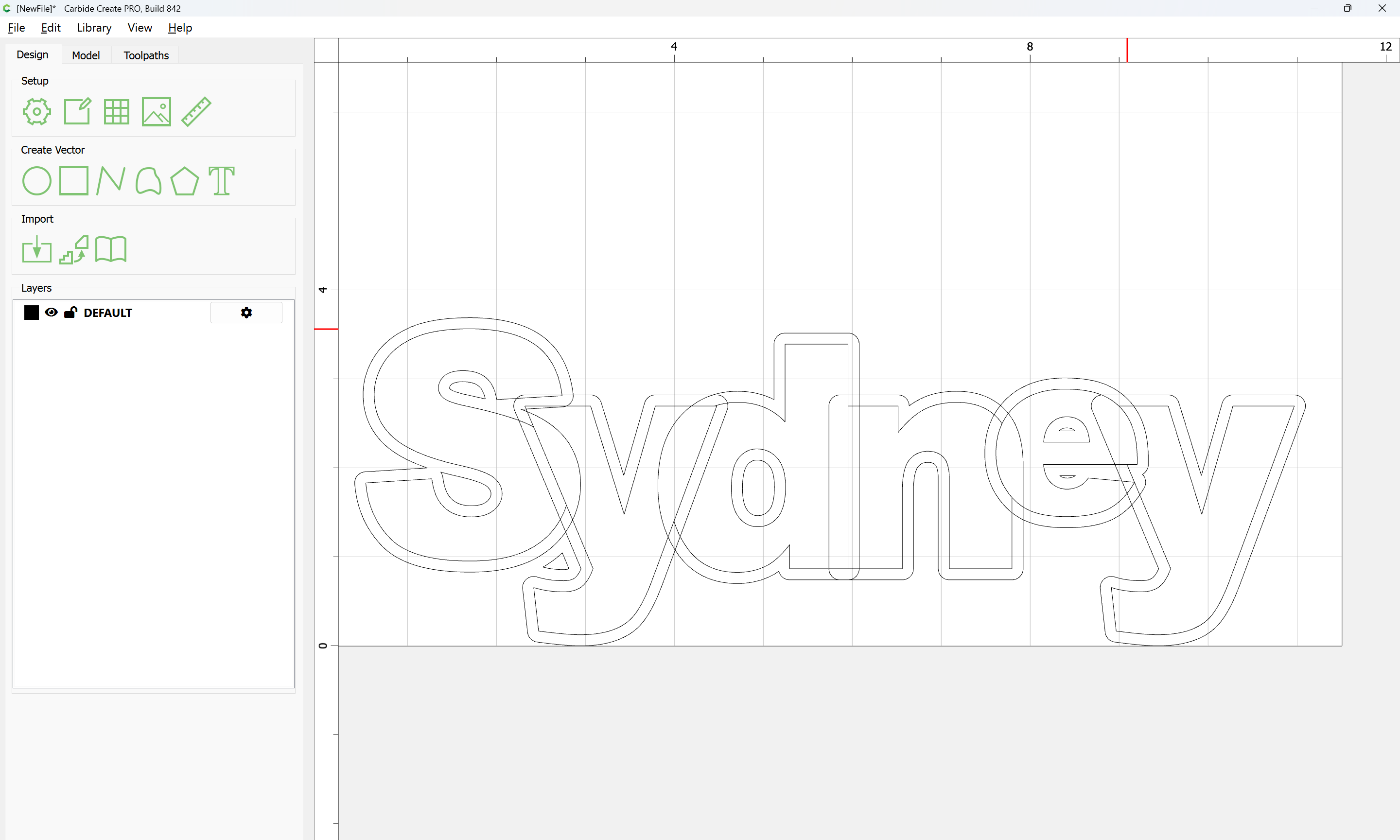
Task: Open DEFAULT layer settings gear button
Action: point(246,313)
